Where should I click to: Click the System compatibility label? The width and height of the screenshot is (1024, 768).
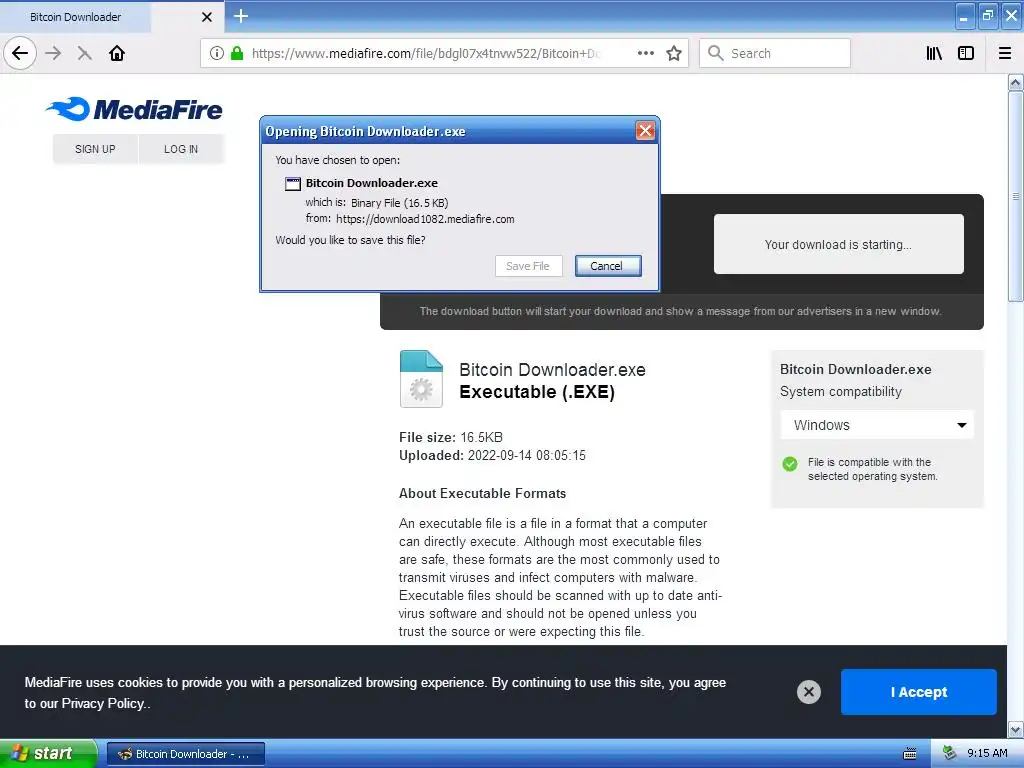click(840, 391)
